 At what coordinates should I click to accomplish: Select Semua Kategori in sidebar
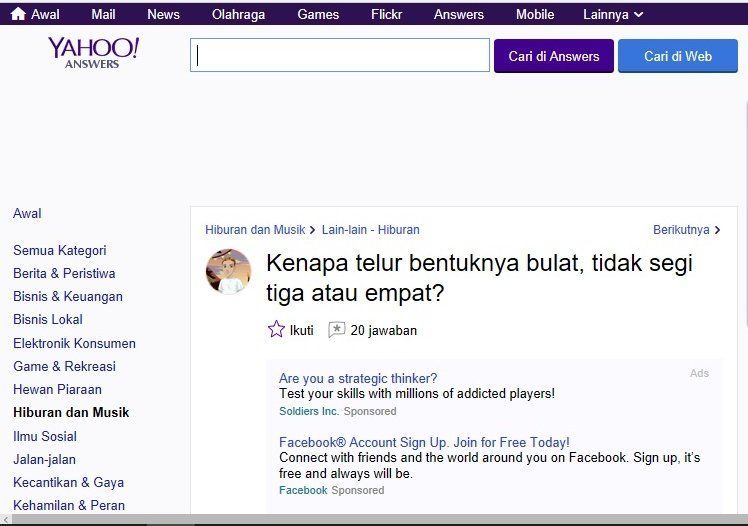click(x=60, y=250)
